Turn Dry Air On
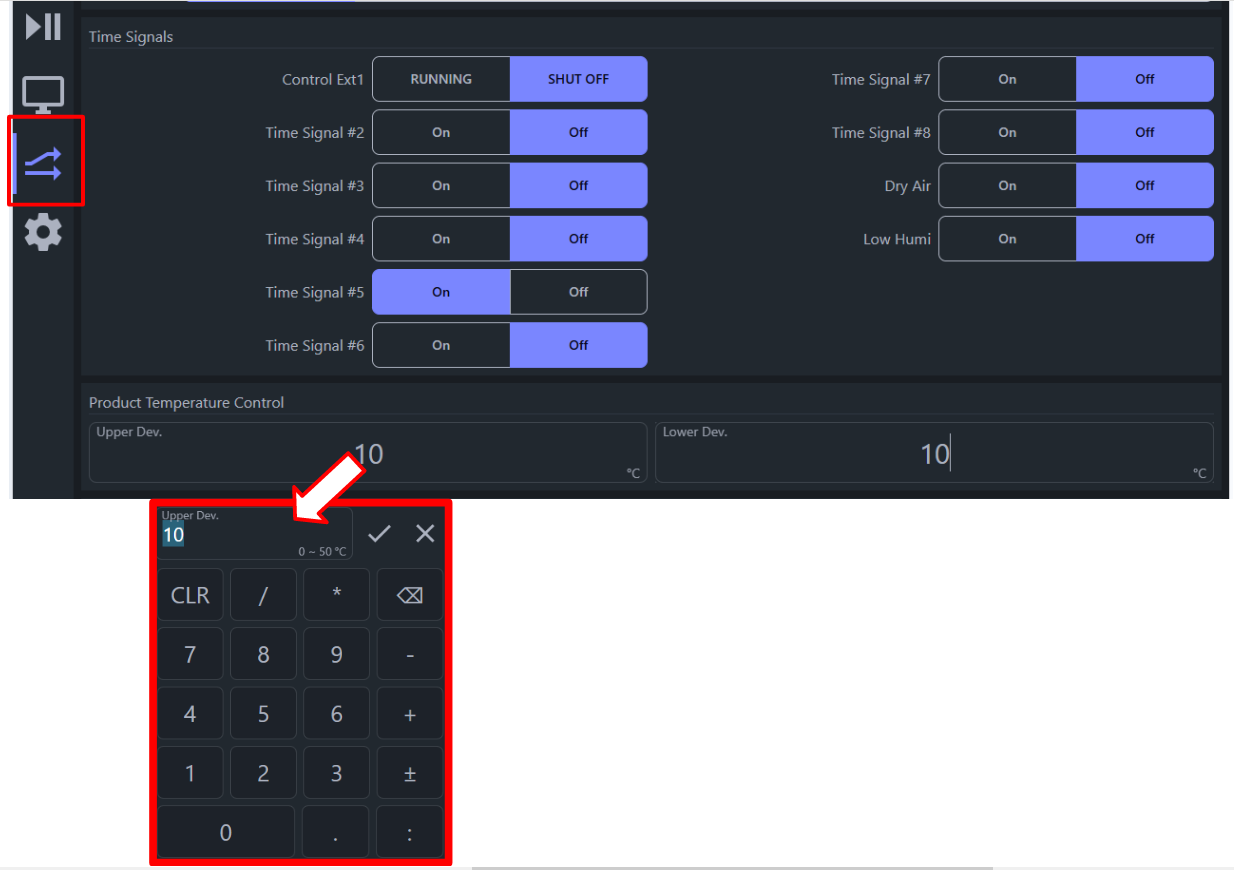 tap(1007, 185)
